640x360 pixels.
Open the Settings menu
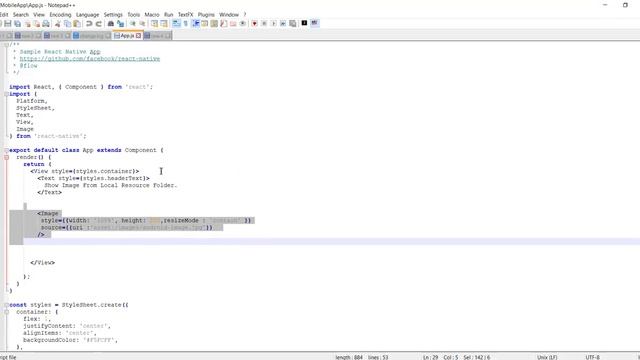click(x=113, y=14)
